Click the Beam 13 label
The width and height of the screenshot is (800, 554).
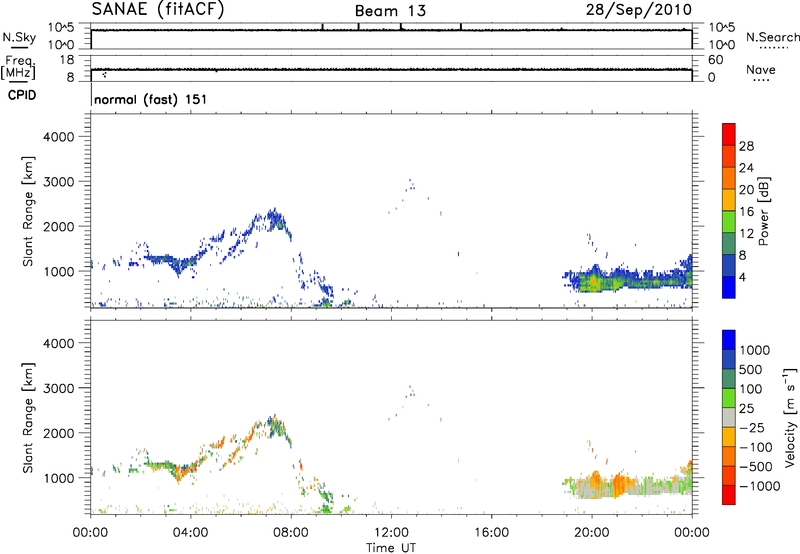click(390, 11)
